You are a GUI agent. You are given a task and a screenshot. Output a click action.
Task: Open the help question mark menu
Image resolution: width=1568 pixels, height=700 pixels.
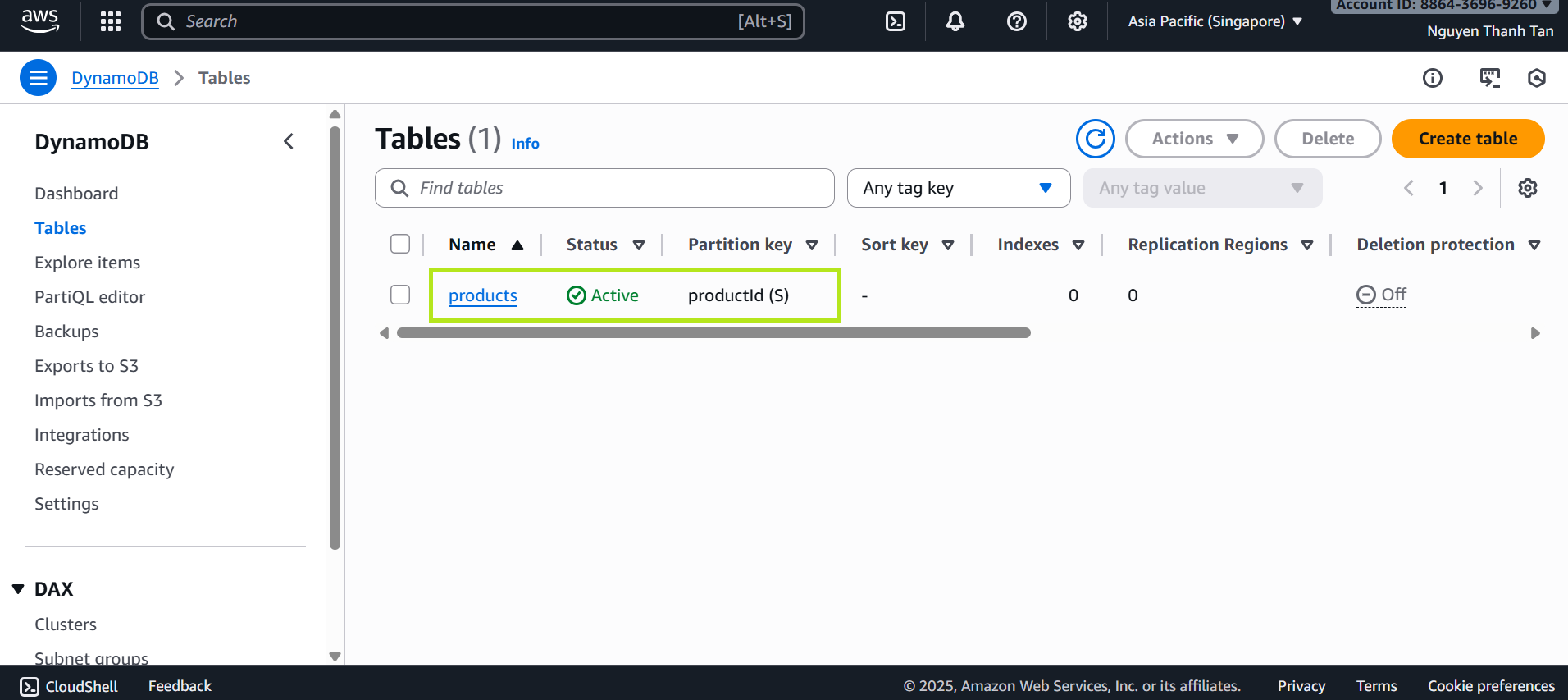point(1016,21)
